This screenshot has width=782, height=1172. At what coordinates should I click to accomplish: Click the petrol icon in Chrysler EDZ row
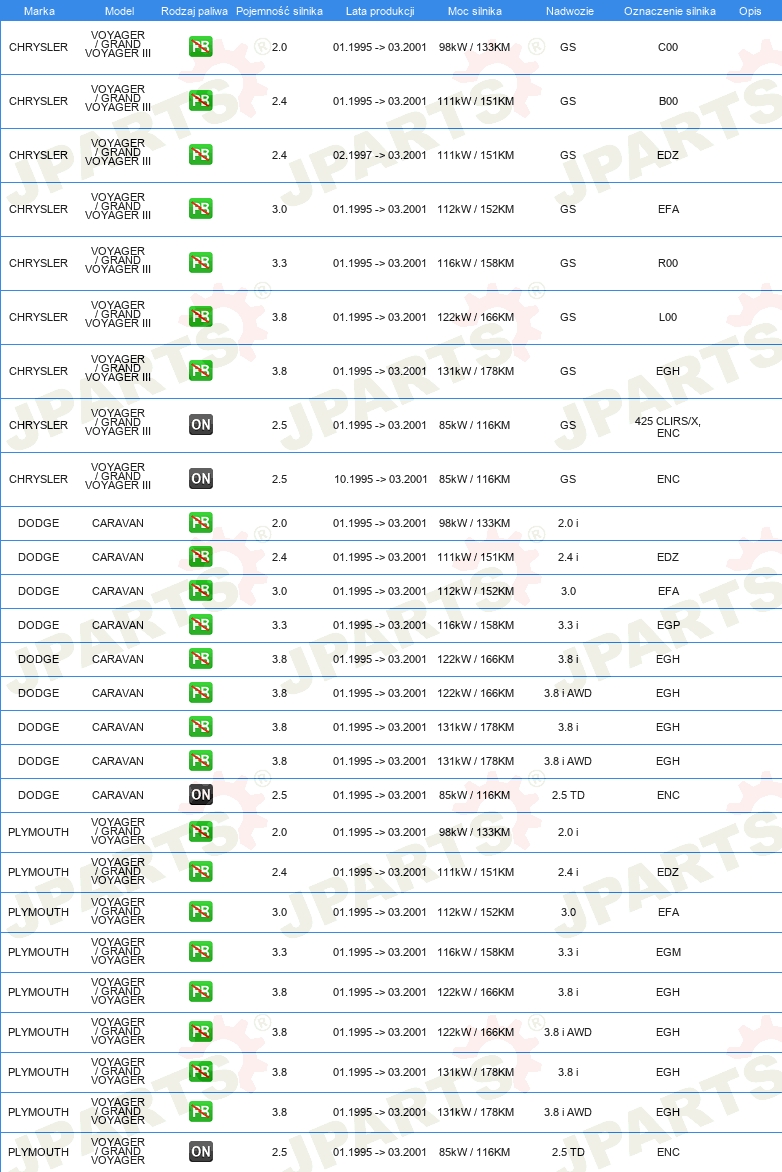(200, 155)
